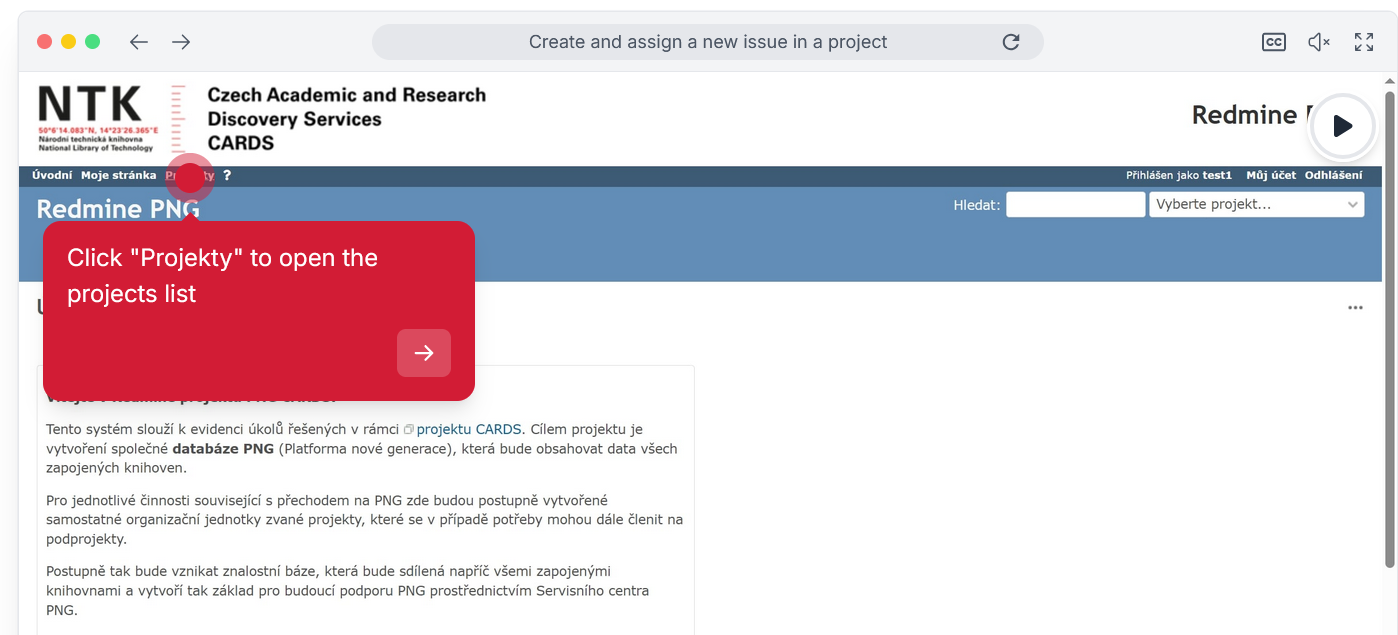Open the three-dots options menu on the page
This screenshot has width=1398, height=635.
1355,308
